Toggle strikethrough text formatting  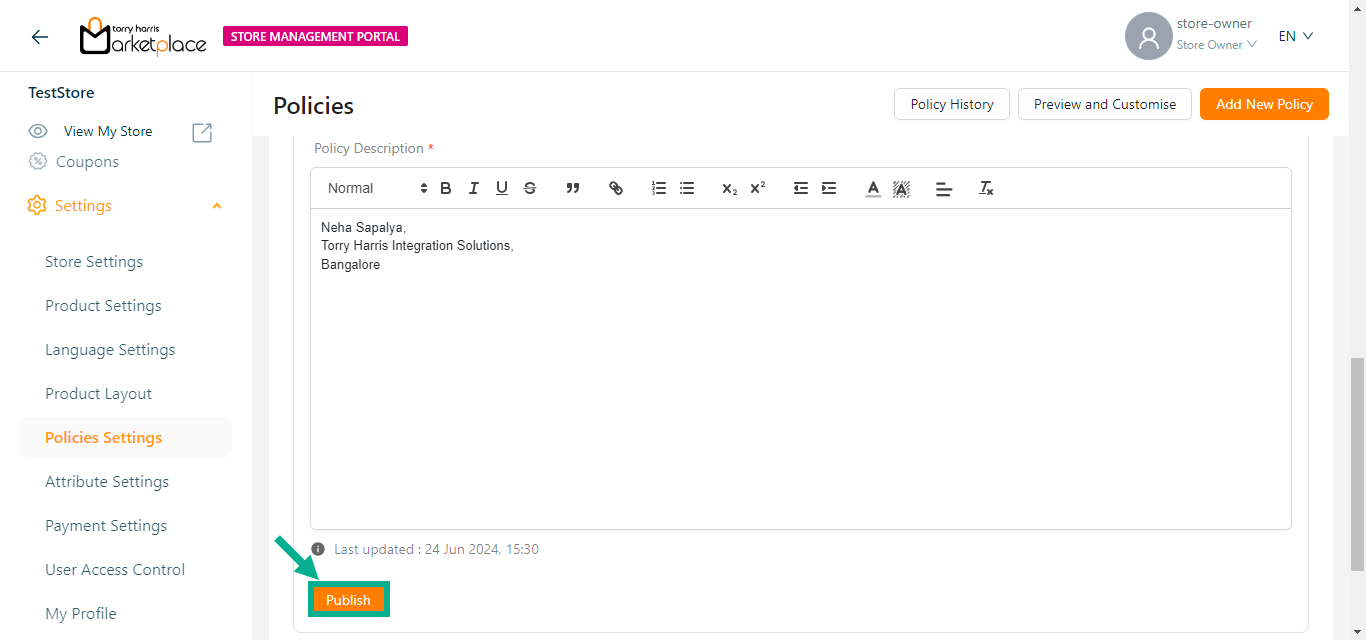coord(530,188)
